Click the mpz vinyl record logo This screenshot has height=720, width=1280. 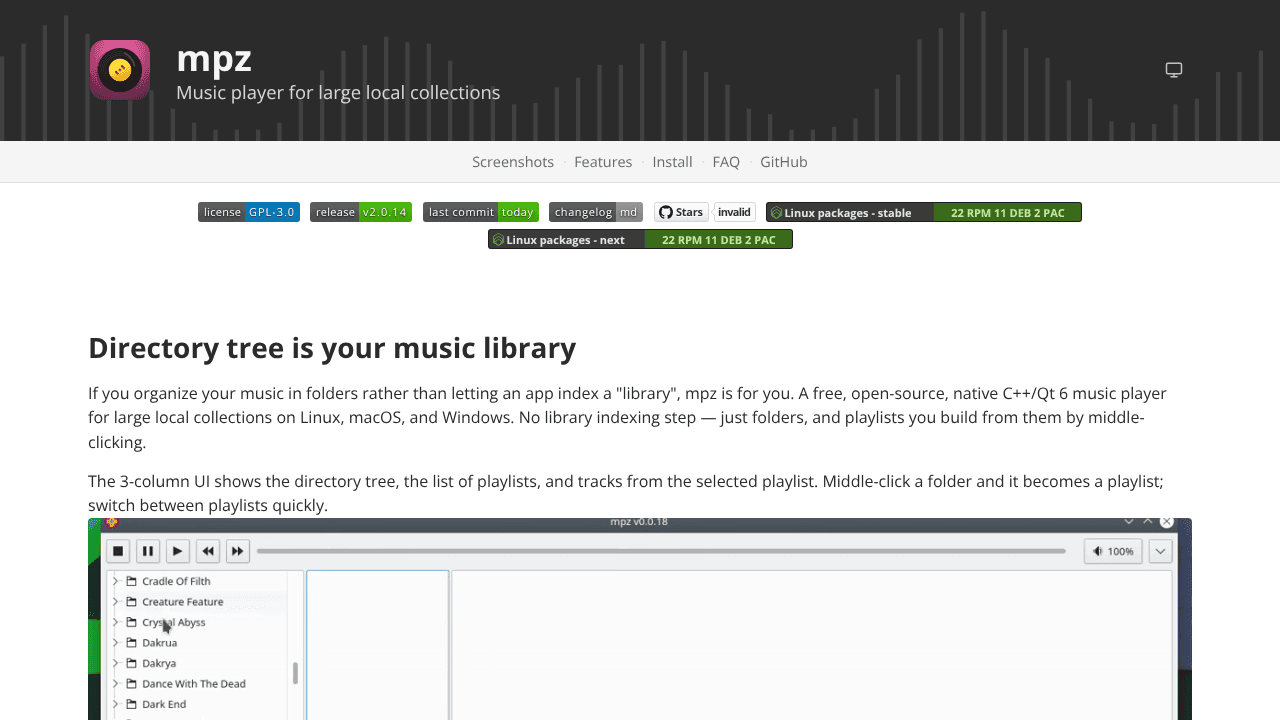[x=120, y=70]
